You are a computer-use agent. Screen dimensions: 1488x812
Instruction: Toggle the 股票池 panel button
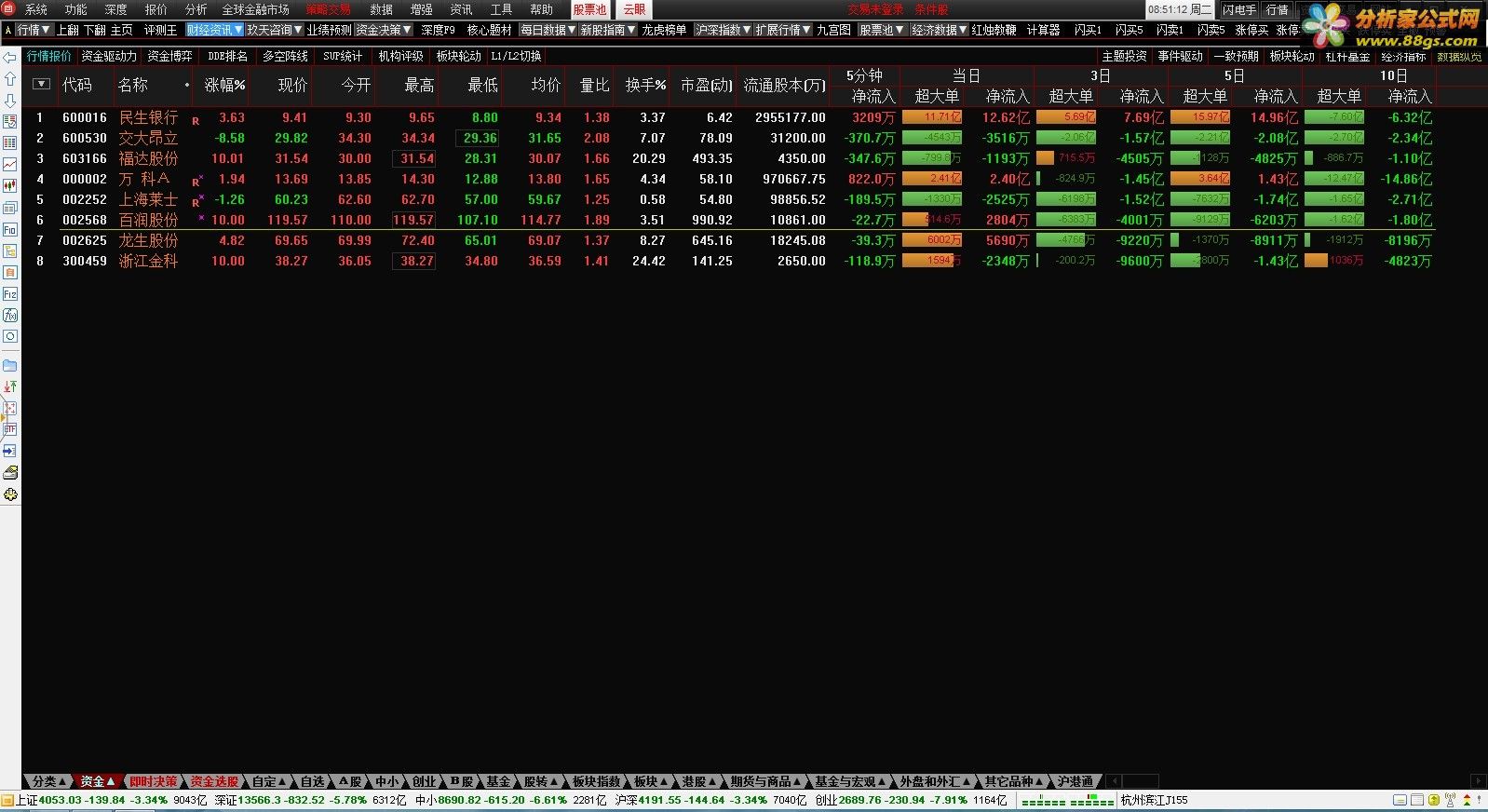point(589,9)
